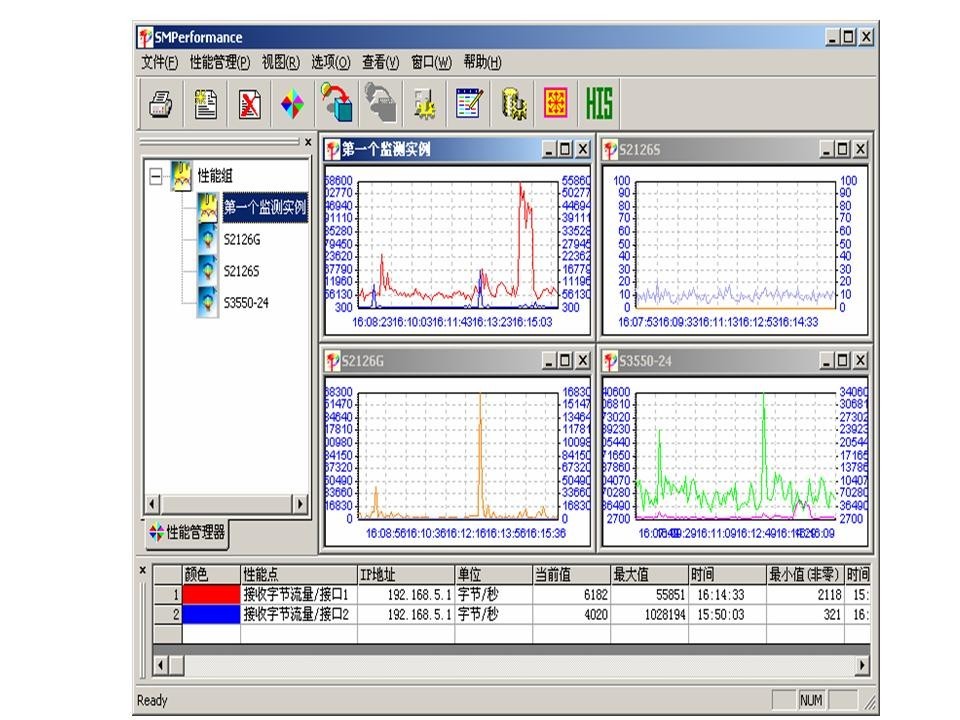Collapse the 性能组 tree node
The height and width of the screenshot is (720, 960).
(155, 176)
